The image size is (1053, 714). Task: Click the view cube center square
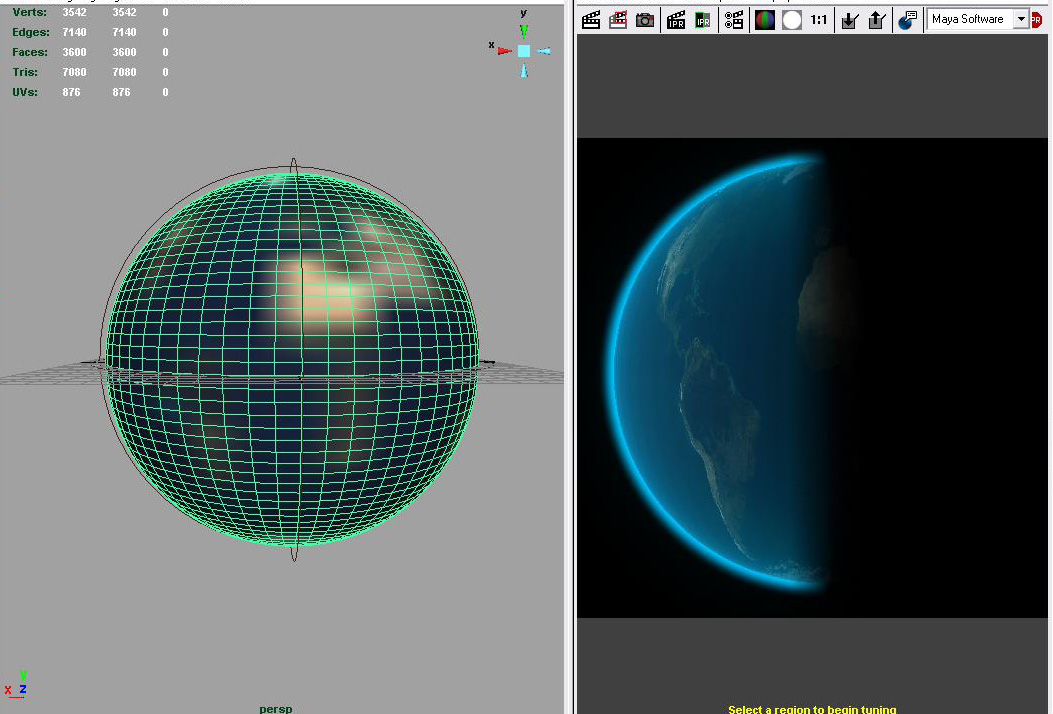click(x=524, y=50)
